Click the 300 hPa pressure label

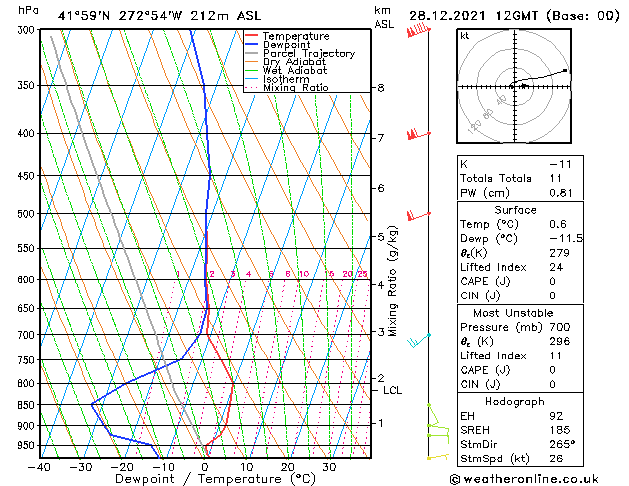[28, 30]
